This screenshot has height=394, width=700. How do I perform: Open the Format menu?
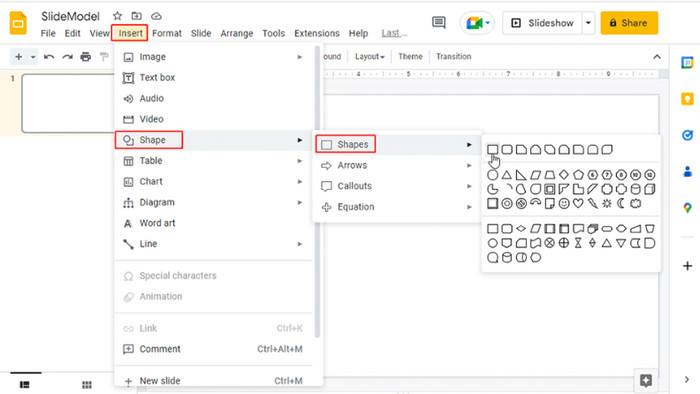tap(167, 33)
